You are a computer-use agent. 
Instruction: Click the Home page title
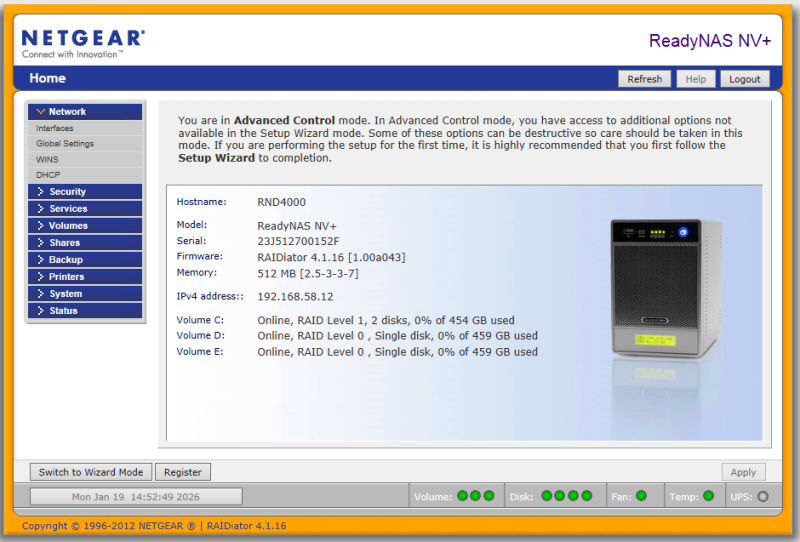47,78
